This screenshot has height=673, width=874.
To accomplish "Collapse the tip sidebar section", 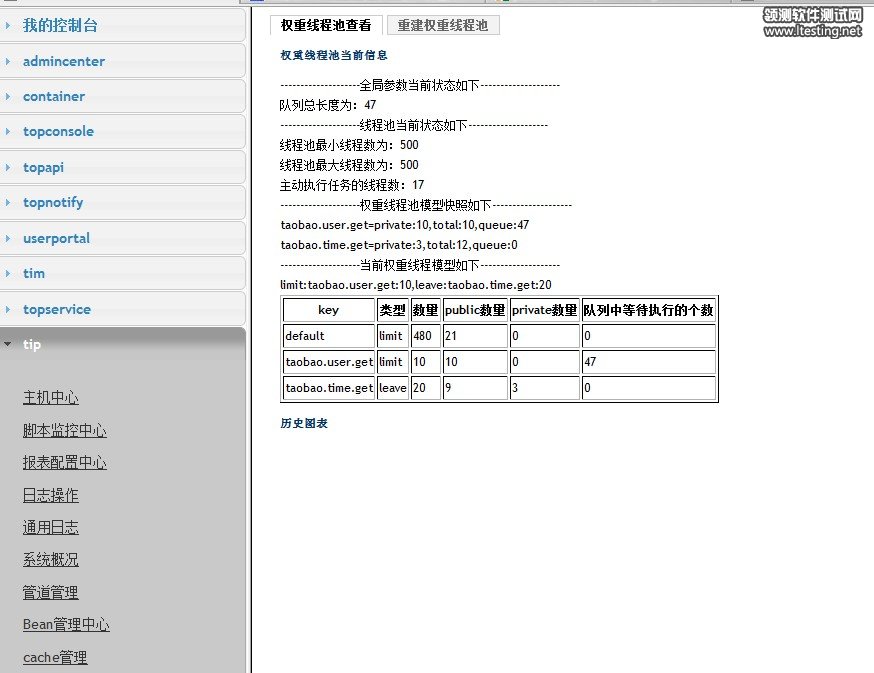I will 32,344.
